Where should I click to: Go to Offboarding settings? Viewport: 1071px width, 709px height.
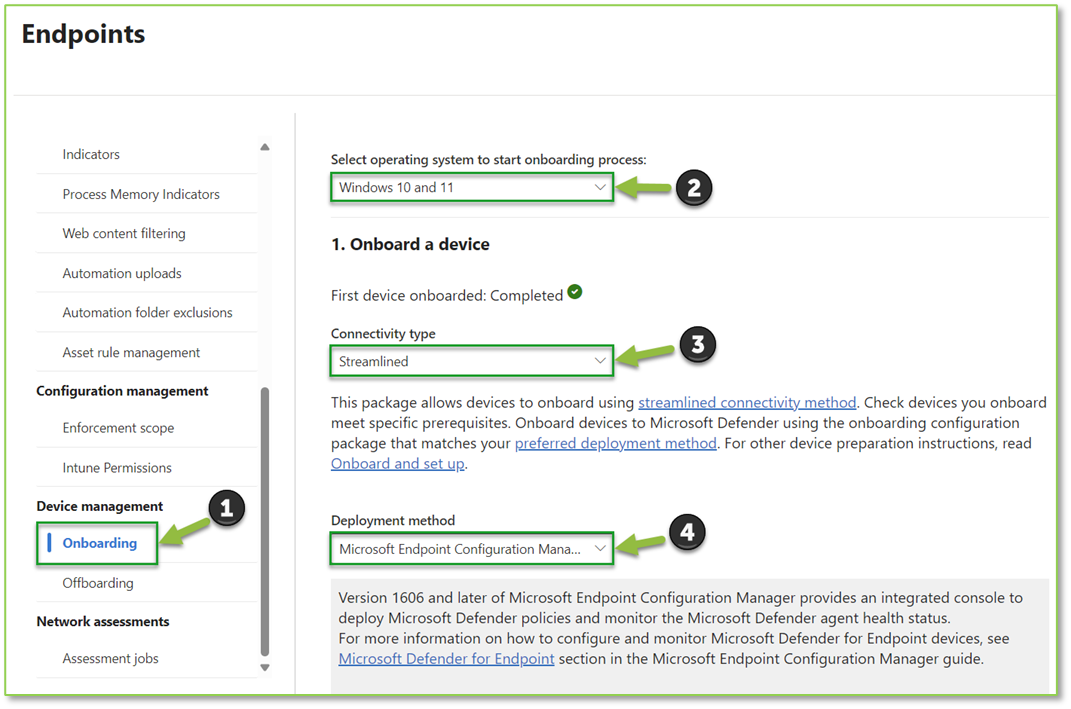coord(98,583)
